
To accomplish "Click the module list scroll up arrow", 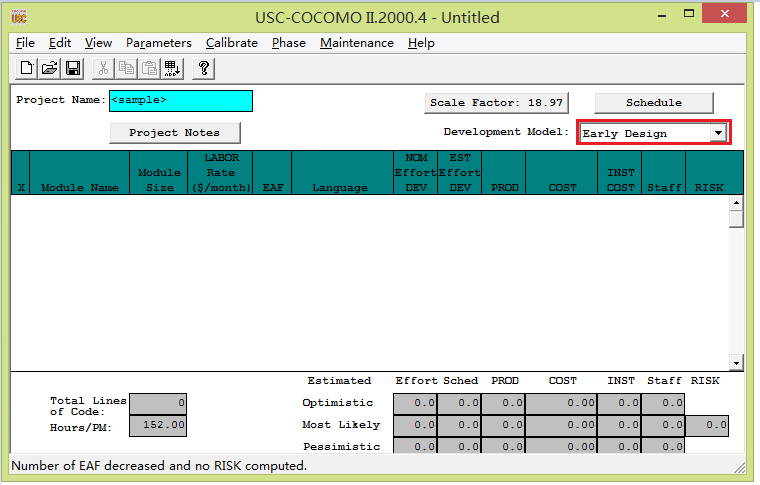I will click(736, 203).
